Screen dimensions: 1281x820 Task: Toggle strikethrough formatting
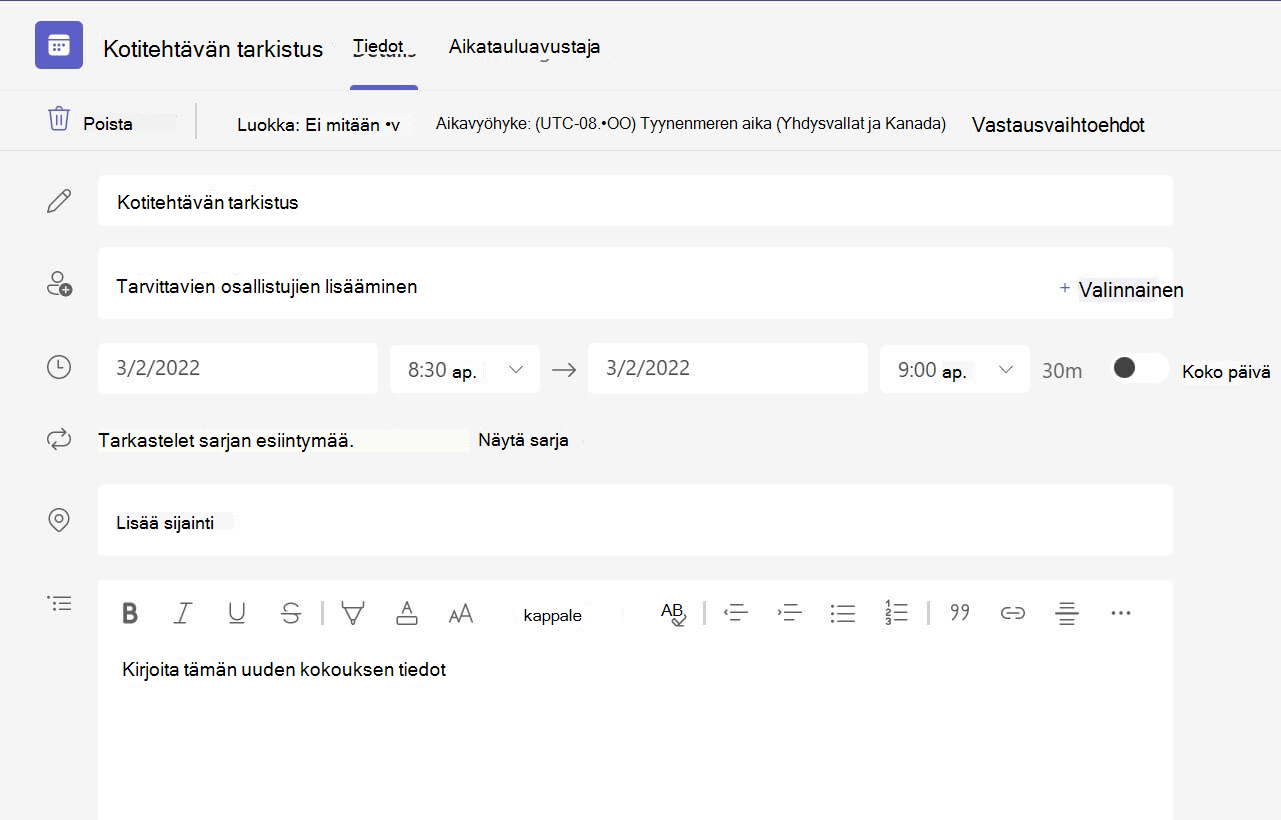[291, 613]
